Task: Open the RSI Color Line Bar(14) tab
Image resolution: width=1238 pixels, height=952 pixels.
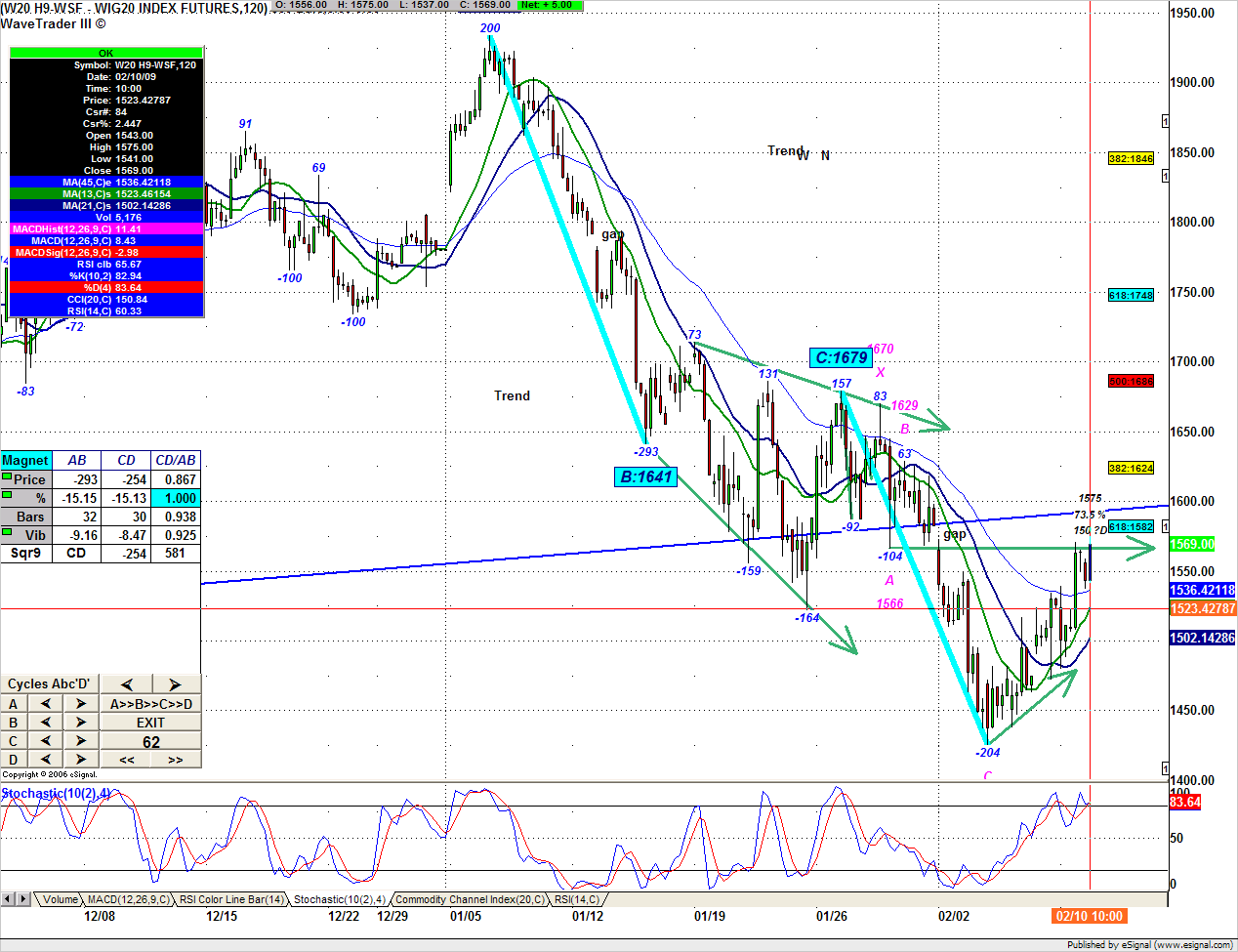Action: click(x=231, y=899)
